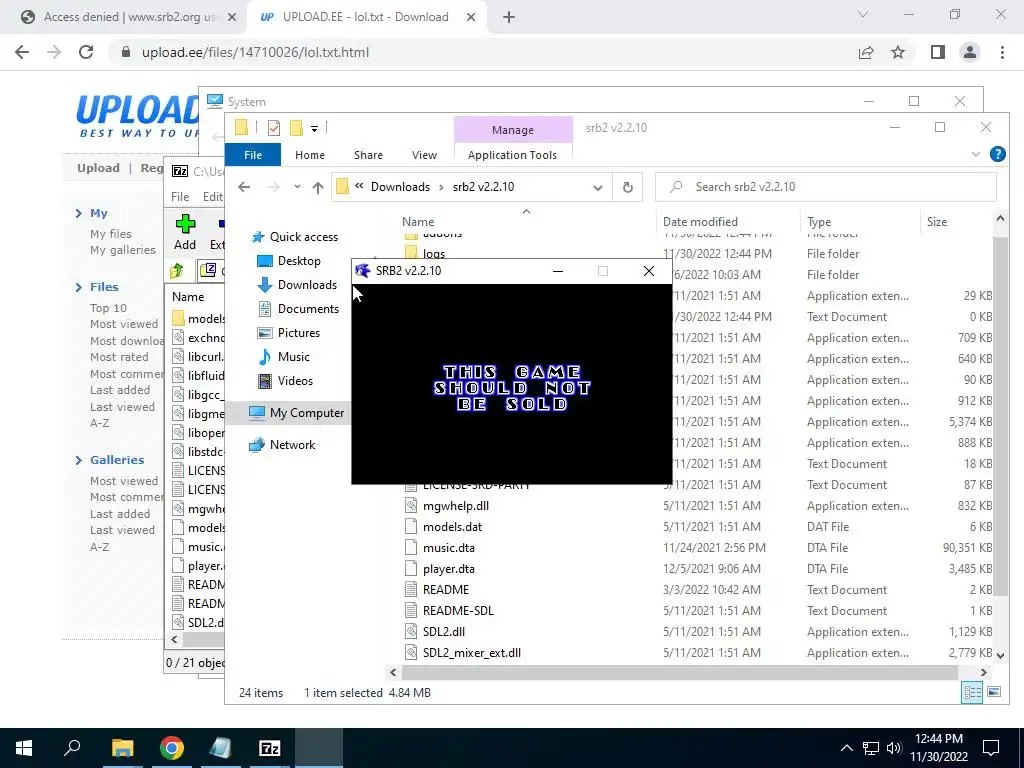Open Top 10 files link
Image resolution: width=1024 pixels, height=768 pixels.
click(108, 308)
